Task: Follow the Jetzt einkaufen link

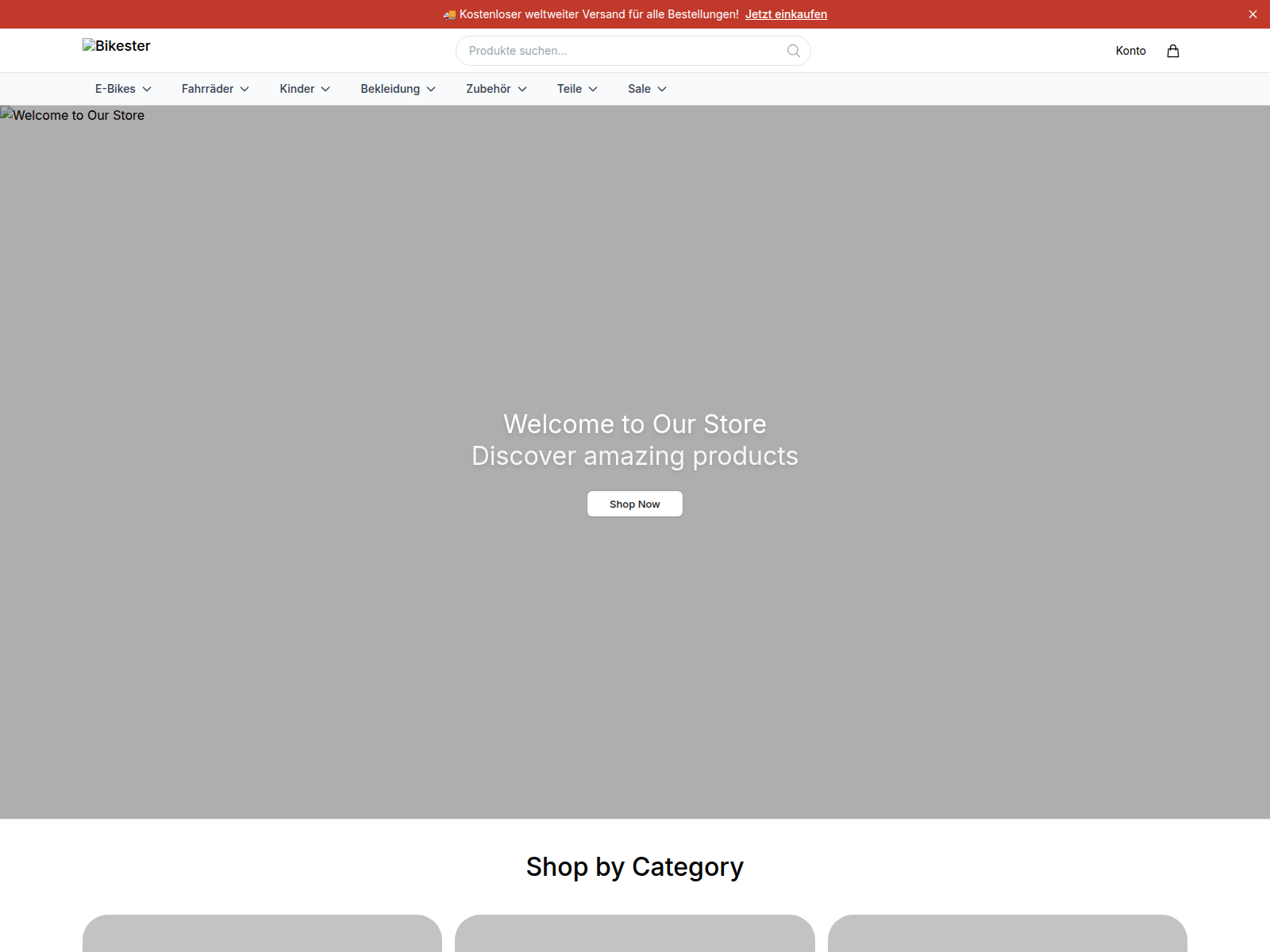Action: [786, 14]
